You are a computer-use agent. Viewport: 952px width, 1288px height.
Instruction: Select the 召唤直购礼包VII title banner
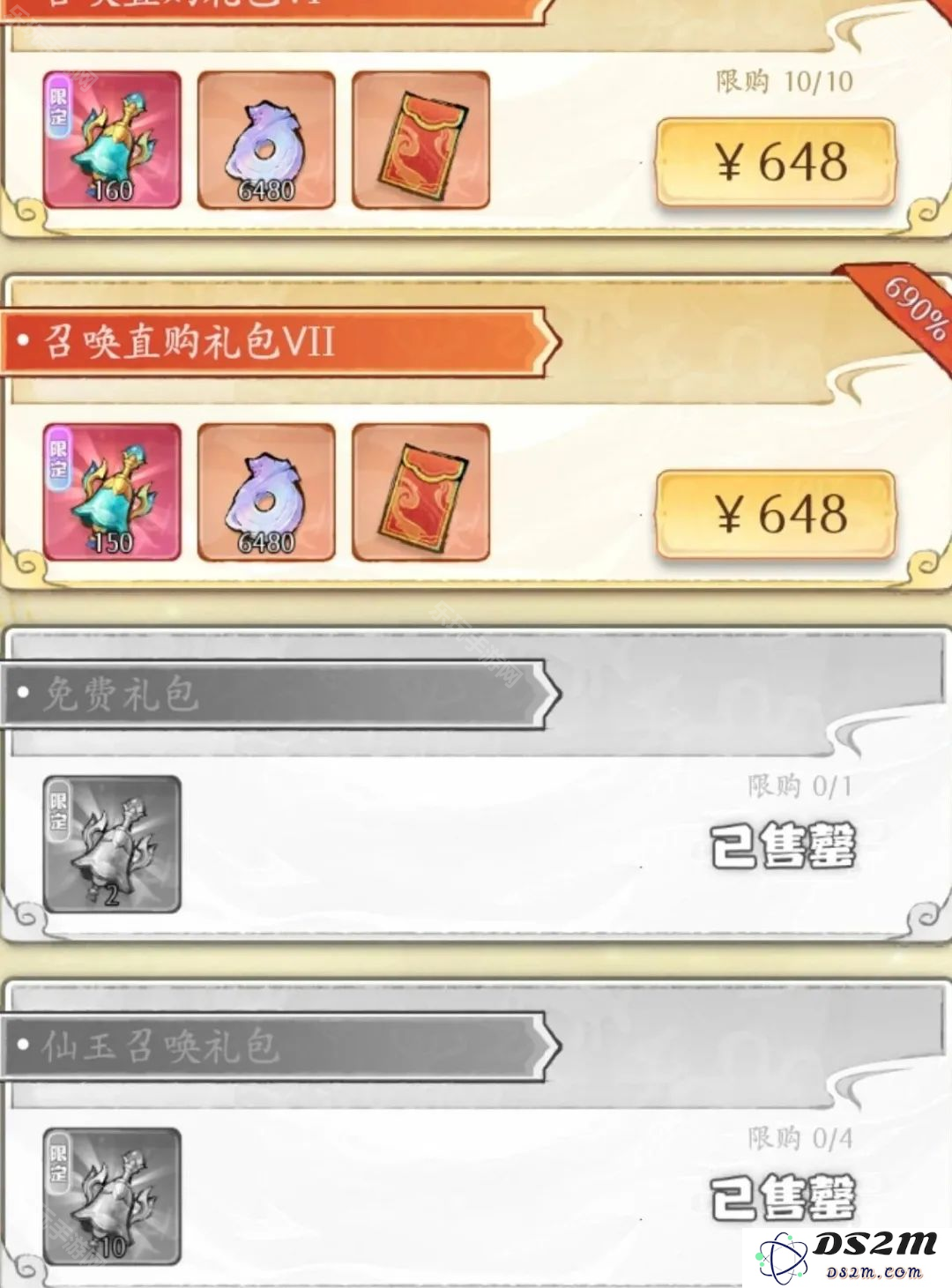[x=280, y=341]
